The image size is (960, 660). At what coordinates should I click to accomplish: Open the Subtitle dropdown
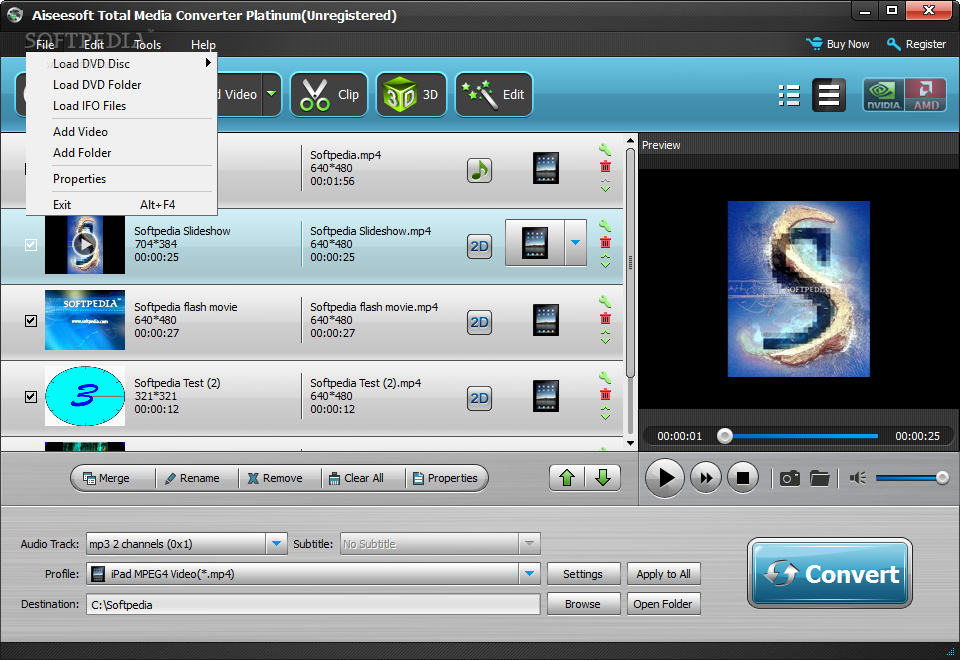[529, 544]
